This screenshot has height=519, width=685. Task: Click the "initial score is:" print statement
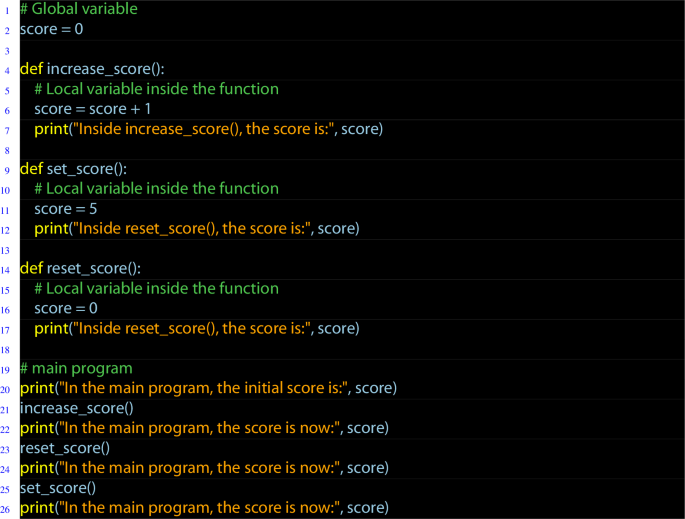[208, 388]
